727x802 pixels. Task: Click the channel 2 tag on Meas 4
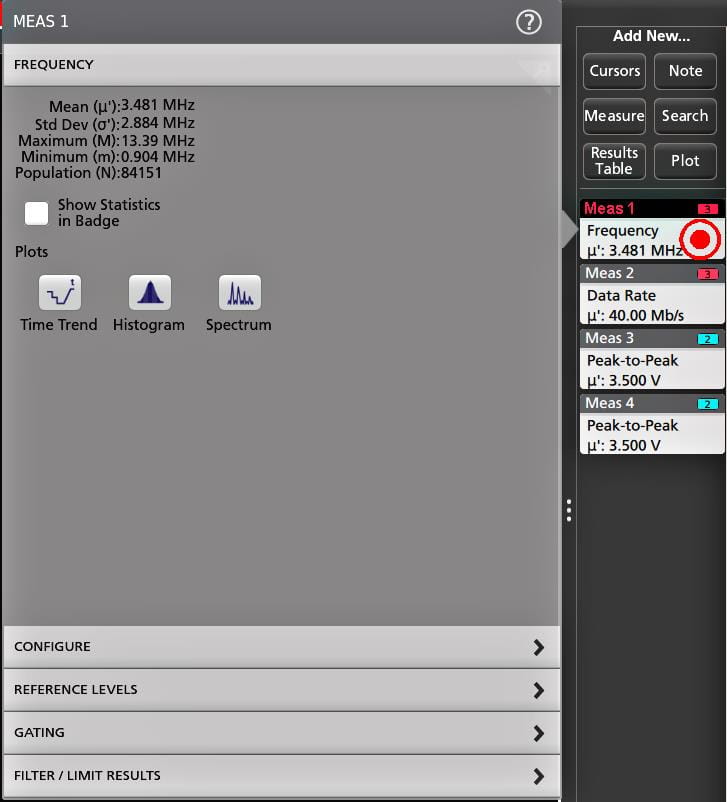707,404
